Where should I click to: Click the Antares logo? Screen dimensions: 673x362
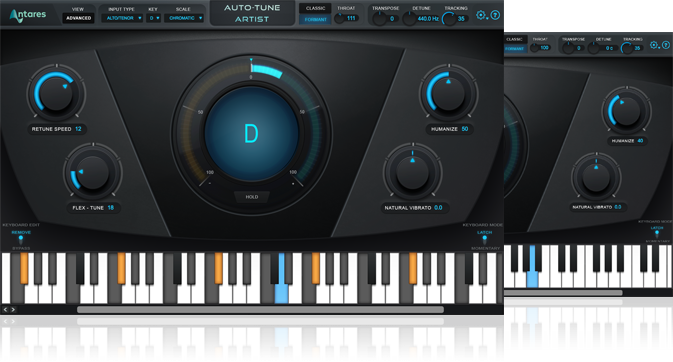[x=28, y=15]
